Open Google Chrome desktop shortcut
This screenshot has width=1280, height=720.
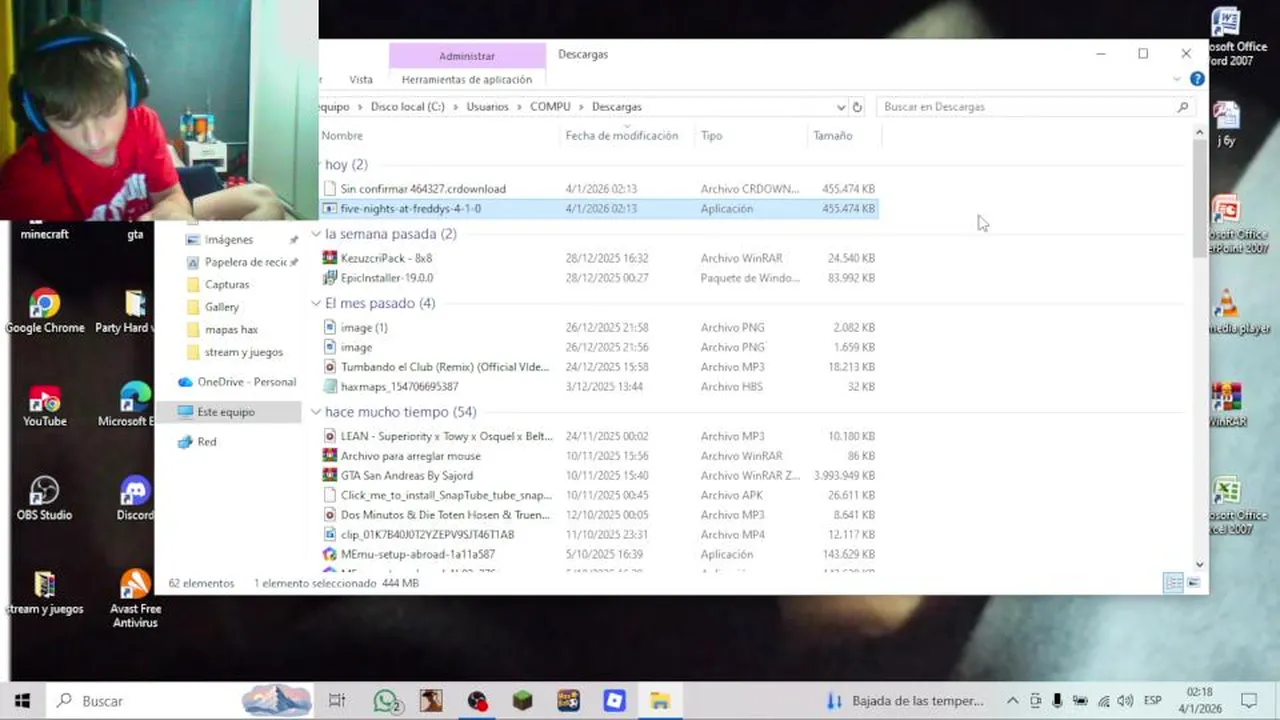click(x=44, y=311)
